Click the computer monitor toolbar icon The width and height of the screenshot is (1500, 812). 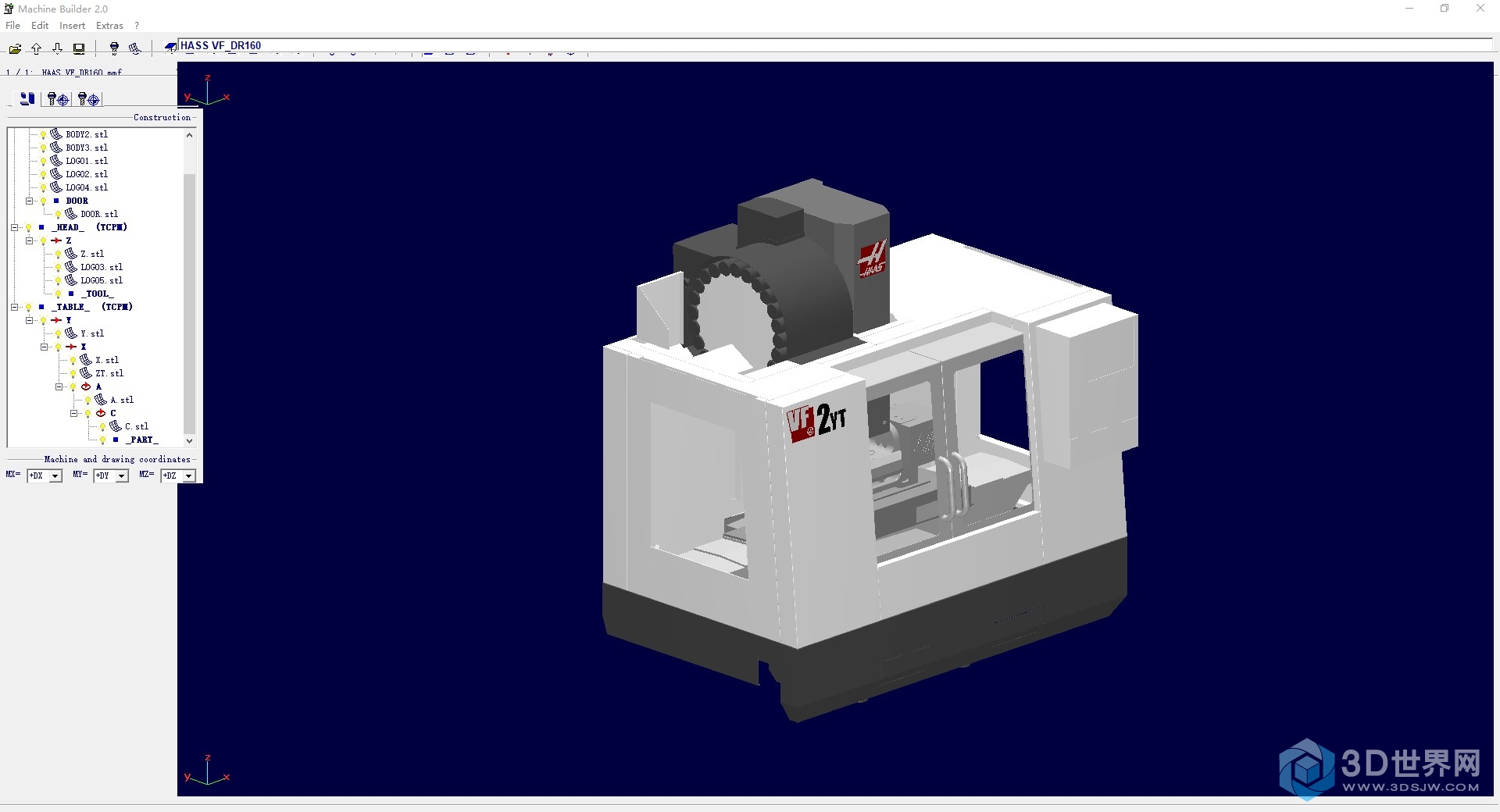click(x=79, y=48)
